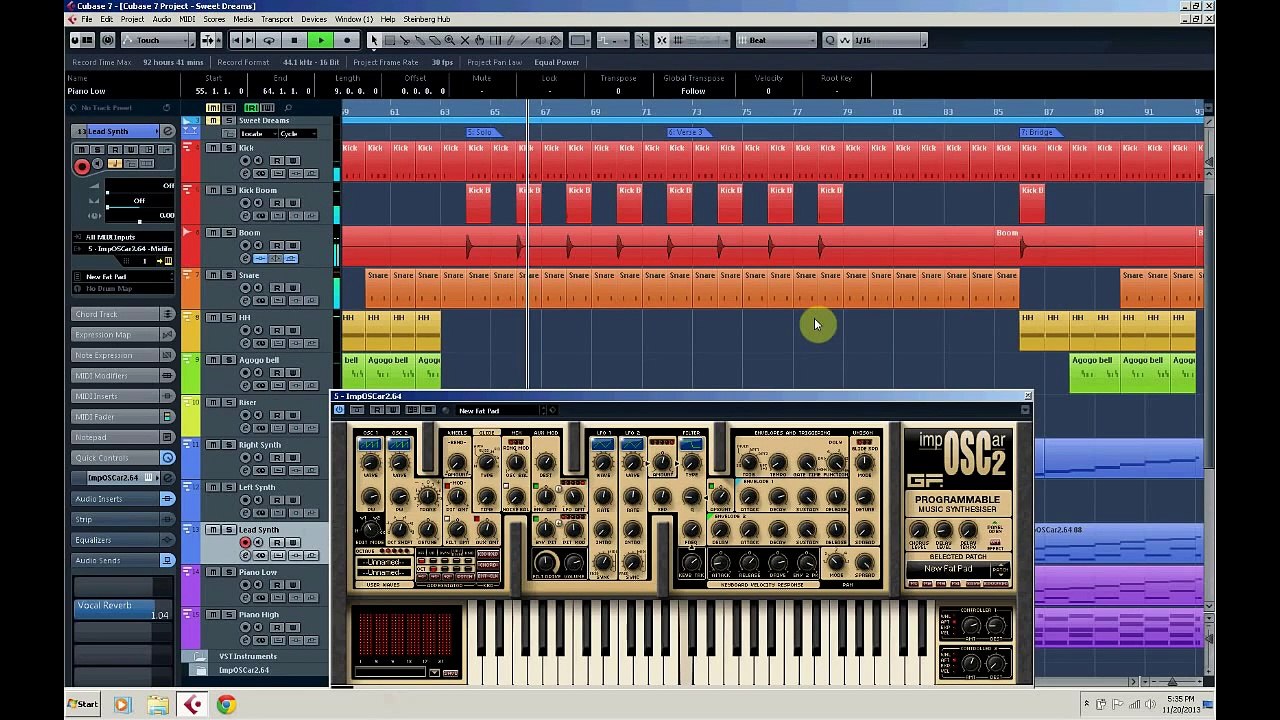
Task: Select the Range Selection tool
Action: tap(390, 40)
